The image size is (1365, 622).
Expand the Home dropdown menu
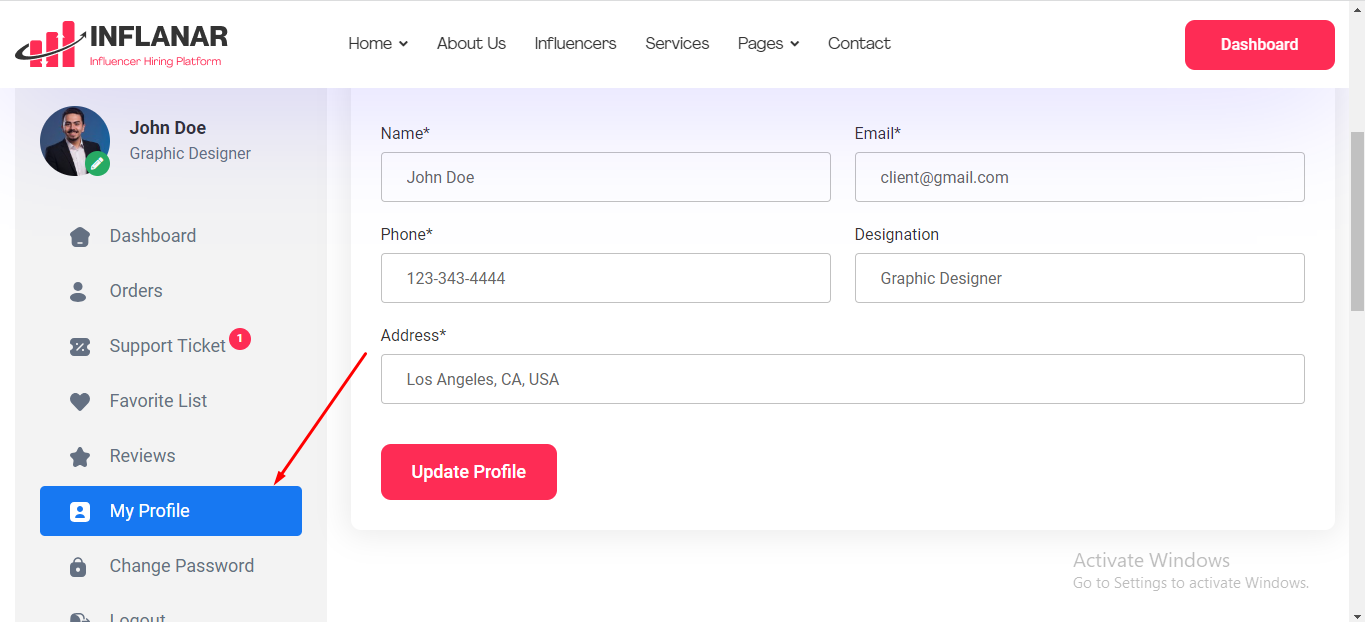[377, 44]
